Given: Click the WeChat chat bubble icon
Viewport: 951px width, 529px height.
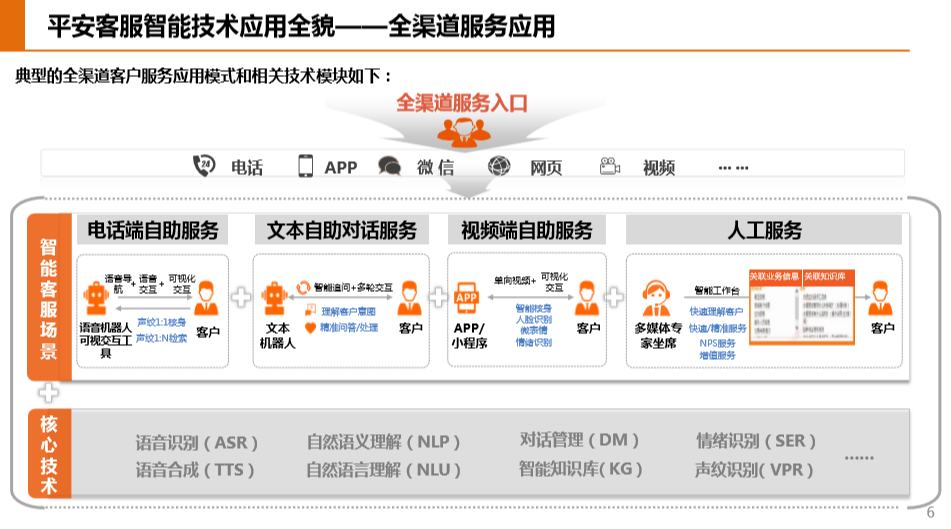Looking at the screenshot, I should pos(390,167).
